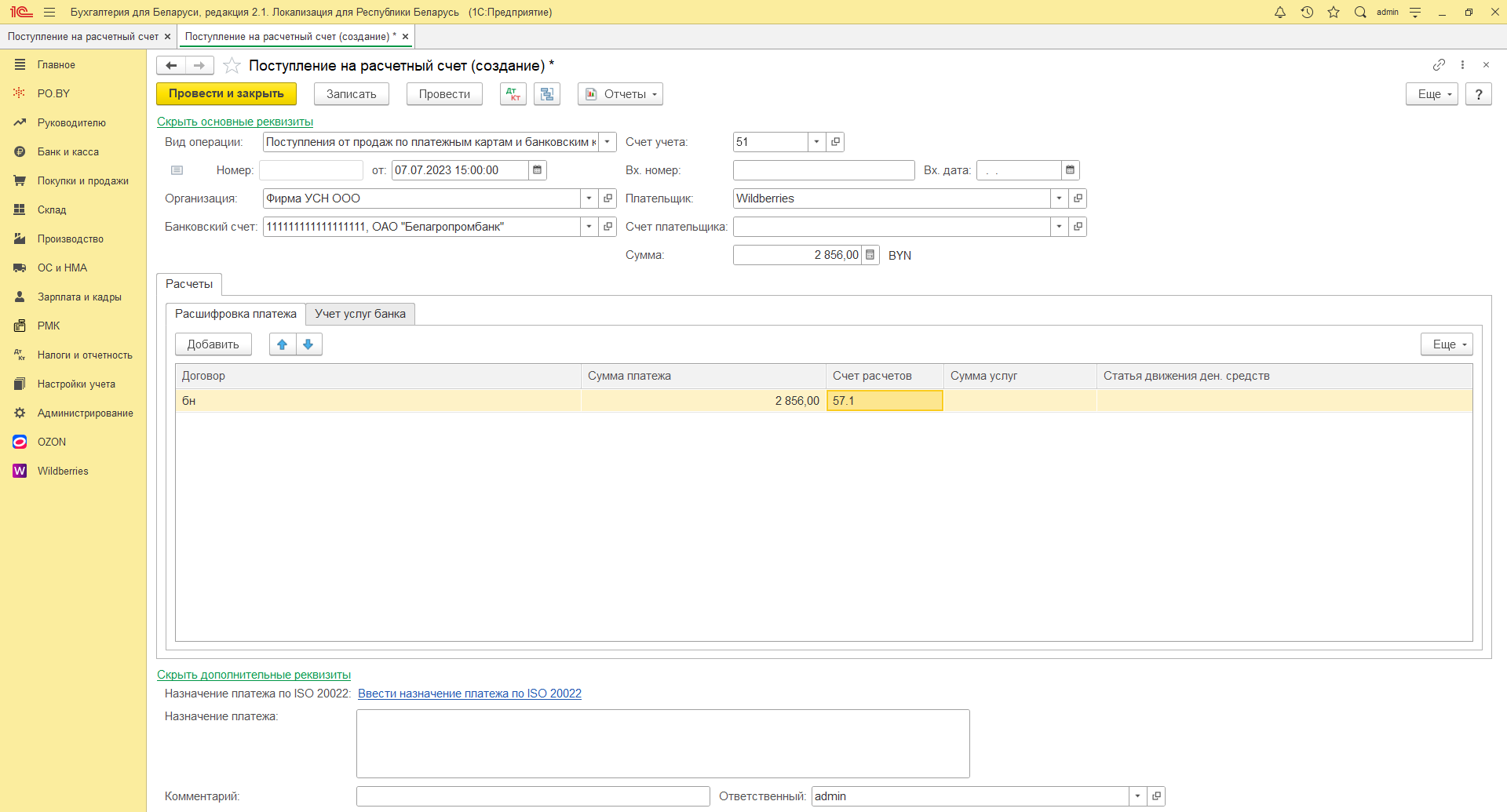Open Ответственный admin card
This screenshot has width=1507, height=812.
pyautogui.click(x=1156, y=796)
